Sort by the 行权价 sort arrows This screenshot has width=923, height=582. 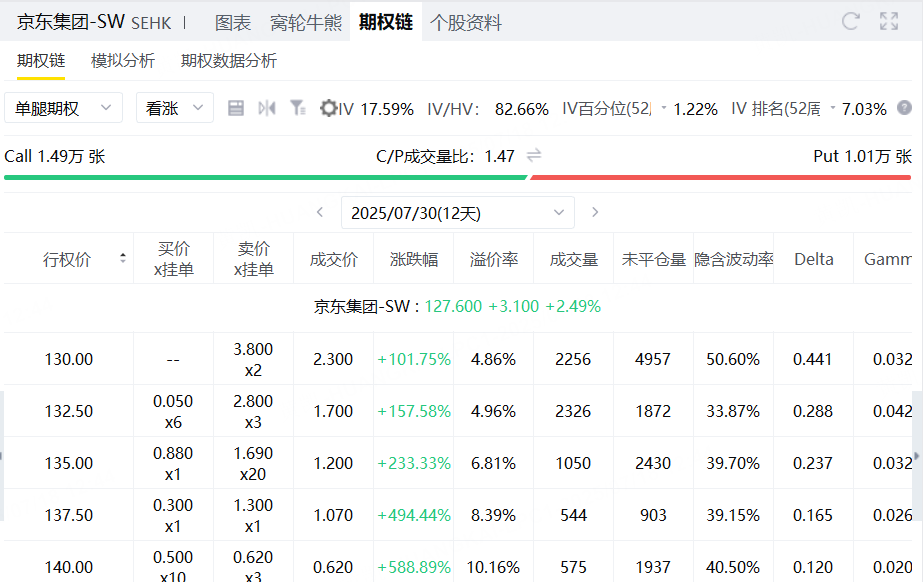tap(122, 258)
